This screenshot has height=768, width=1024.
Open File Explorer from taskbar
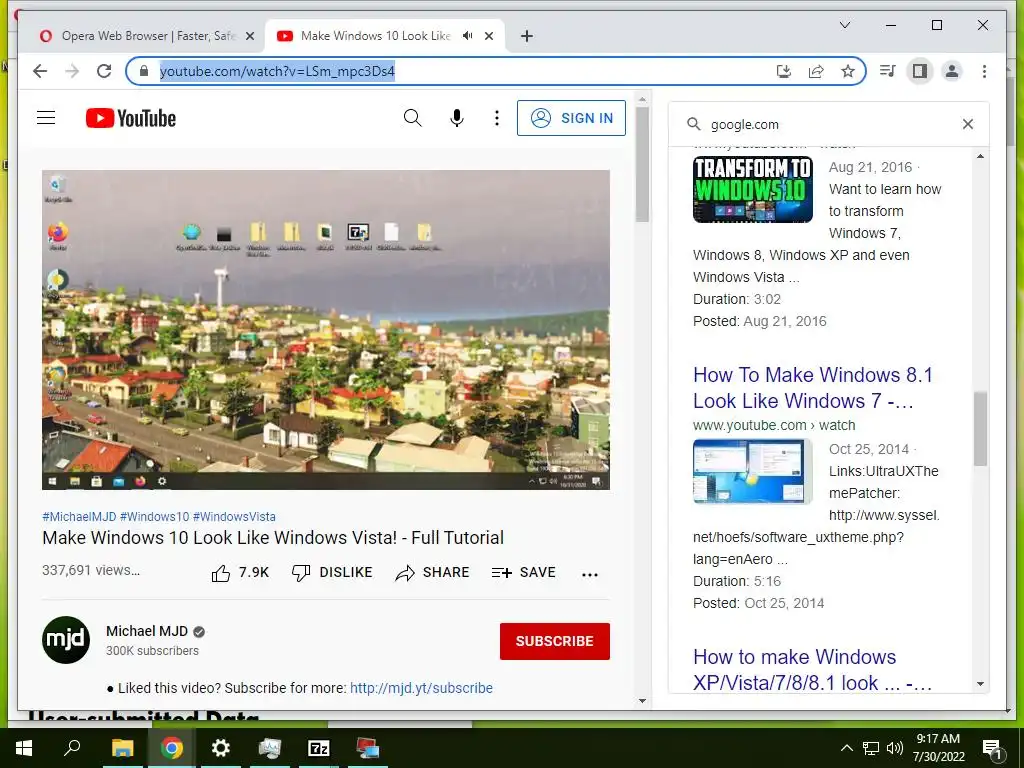pos(122,748)
